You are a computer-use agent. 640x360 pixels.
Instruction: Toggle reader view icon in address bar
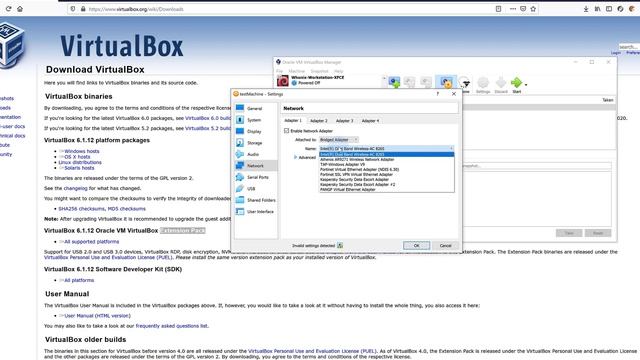click(498, 9)
